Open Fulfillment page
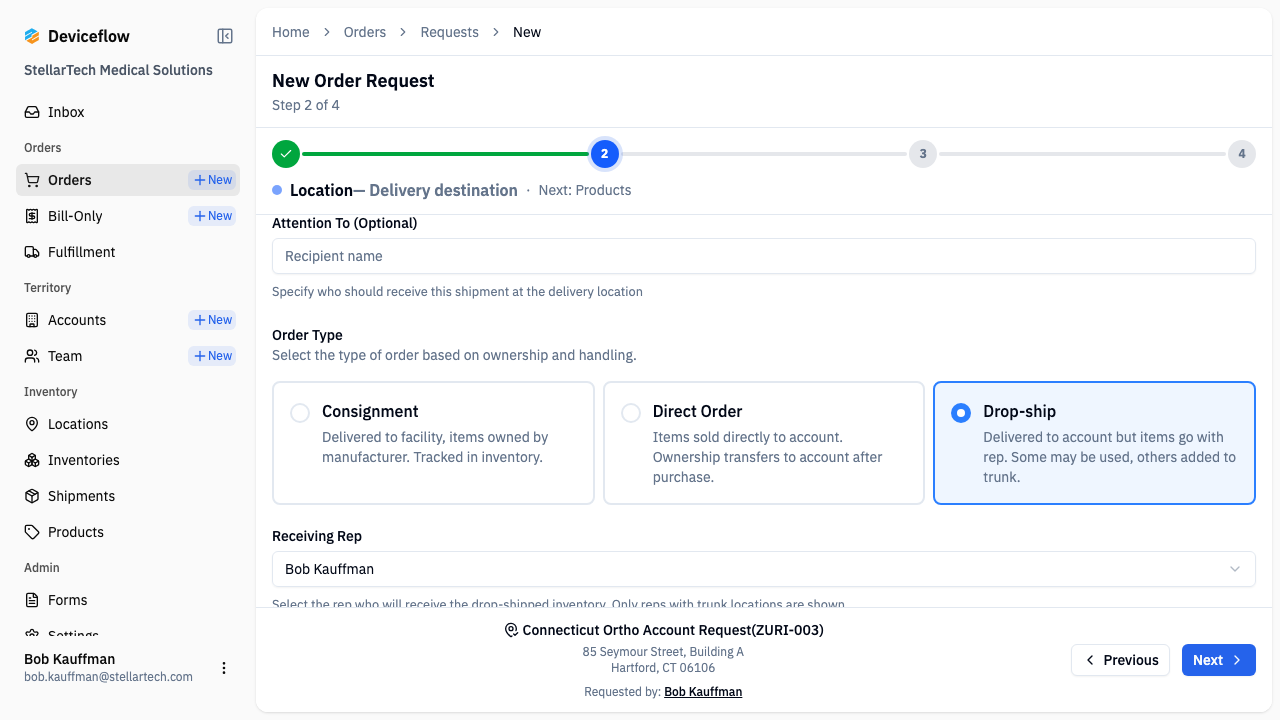The image size is (1280, 720). (128, 252)
